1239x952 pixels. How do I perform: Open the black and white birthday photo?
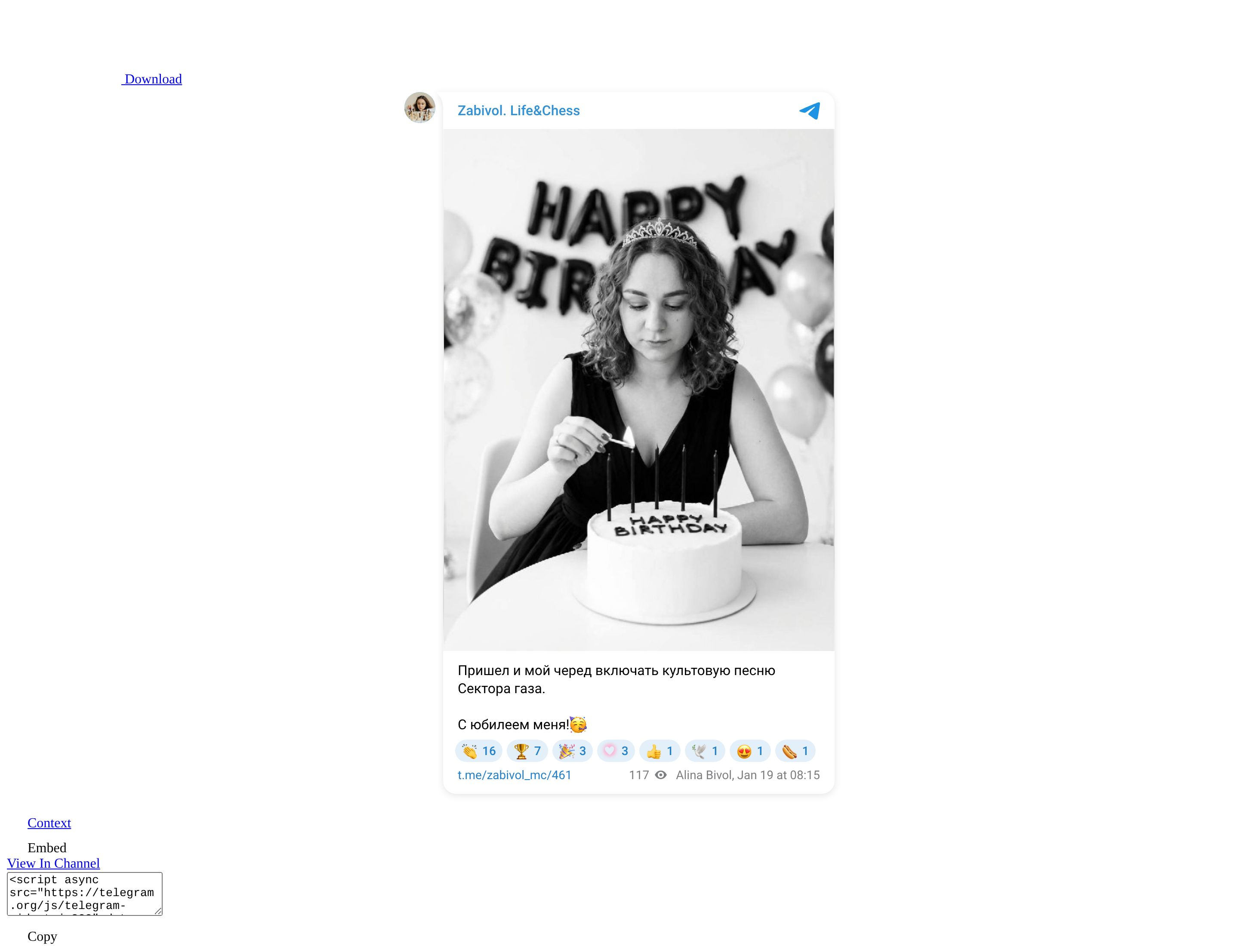coord(638,389)
